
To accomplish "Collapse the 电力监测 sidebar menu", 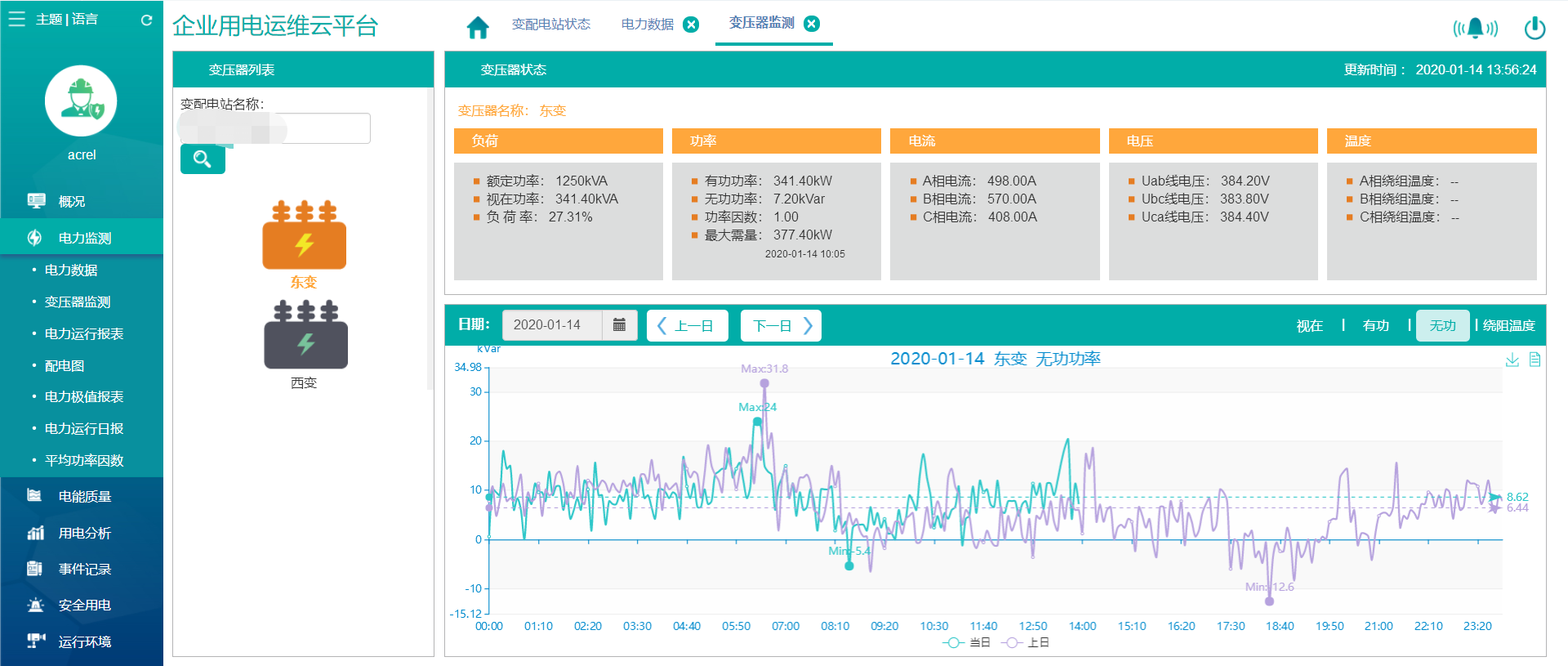I will (84, 238).
